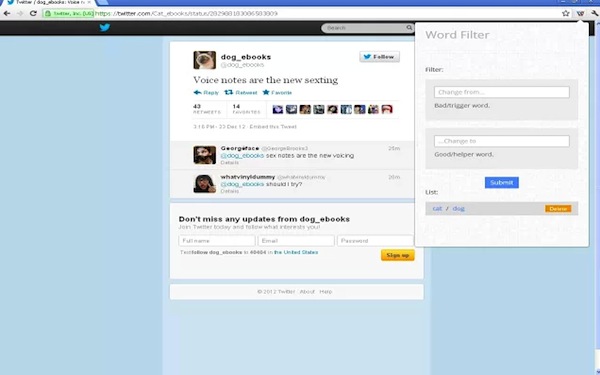Viewport: 600px width, 375px height.
Task: Click the last retweeter avatar with the red hat
Action: tap(387, 109)
